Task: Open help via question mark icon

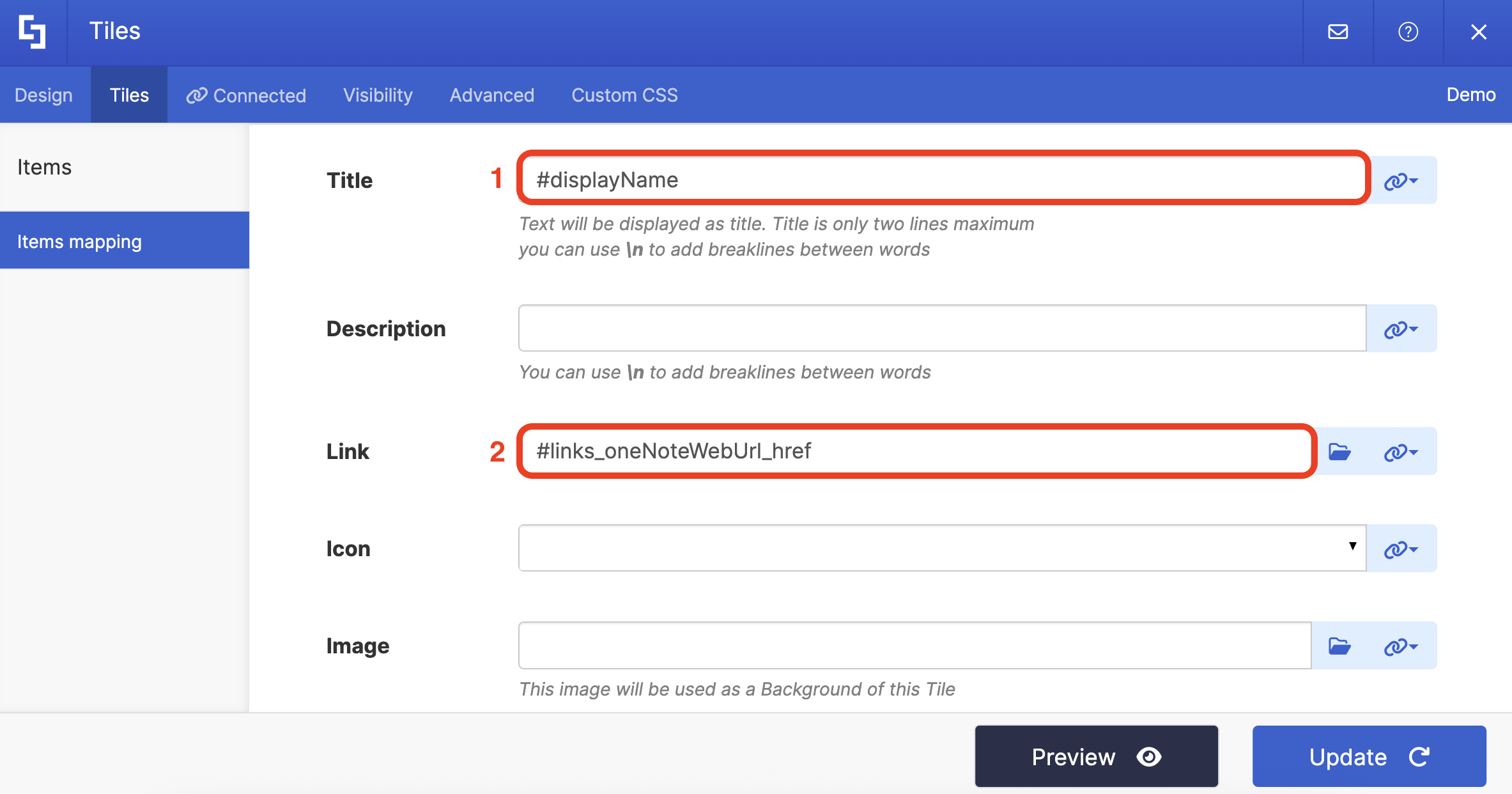Action: pos(1408,31)
